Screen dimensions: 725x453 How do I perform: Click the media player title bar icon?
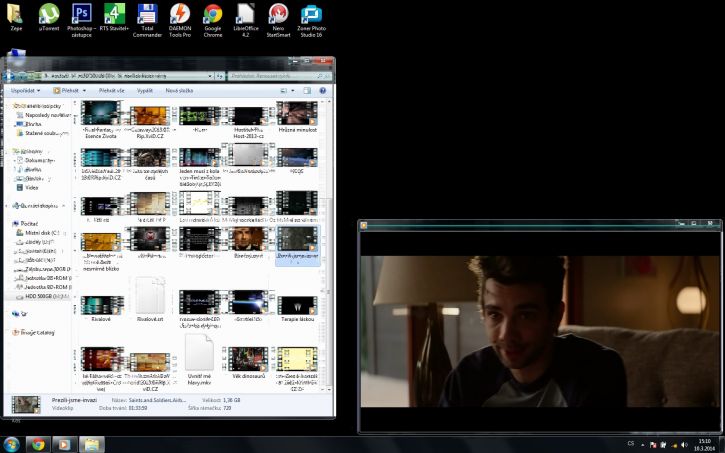point(364,225)
